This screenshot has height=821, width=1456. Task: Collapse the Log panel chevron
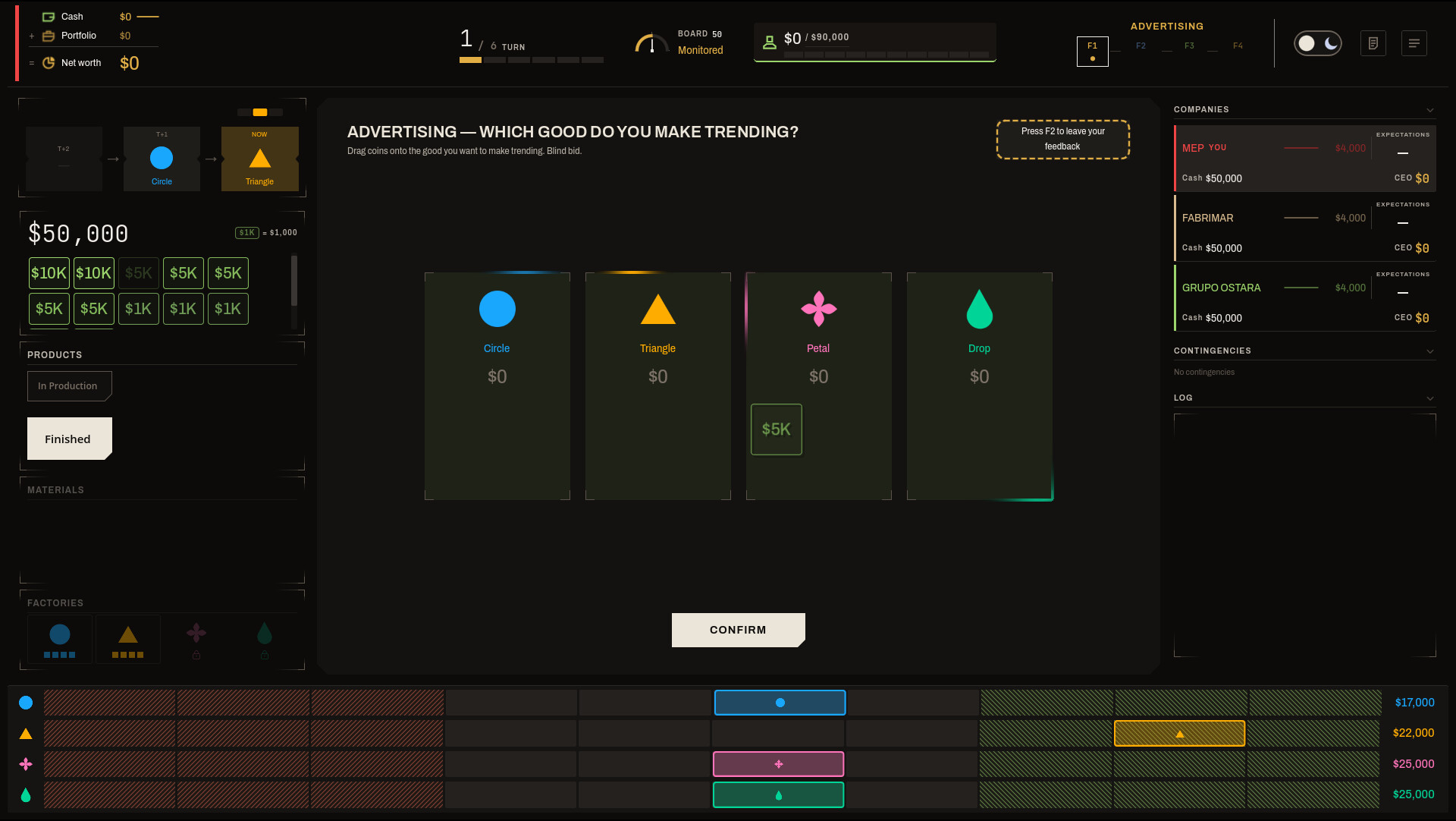[1430, 398]
